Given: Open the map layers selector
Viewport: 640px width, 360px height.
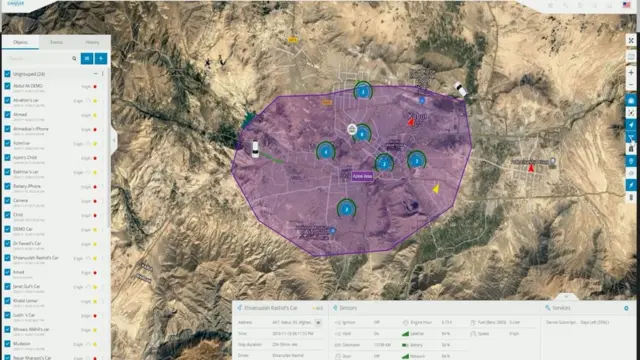Looking at the screenshot, I should point(631,57).
